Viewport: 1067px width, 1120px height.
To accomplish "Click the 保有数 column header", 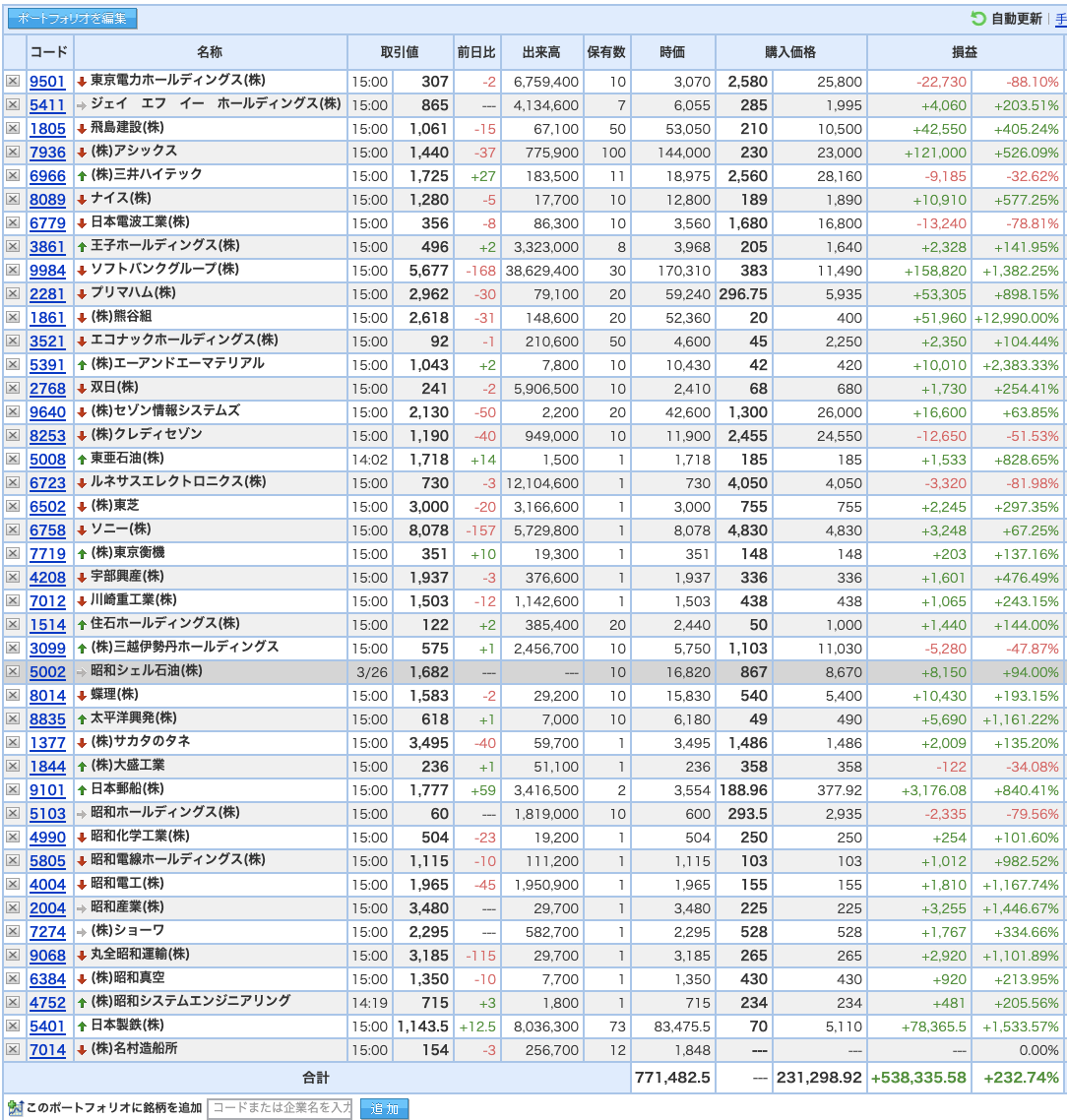I will [x=606, y=52].
